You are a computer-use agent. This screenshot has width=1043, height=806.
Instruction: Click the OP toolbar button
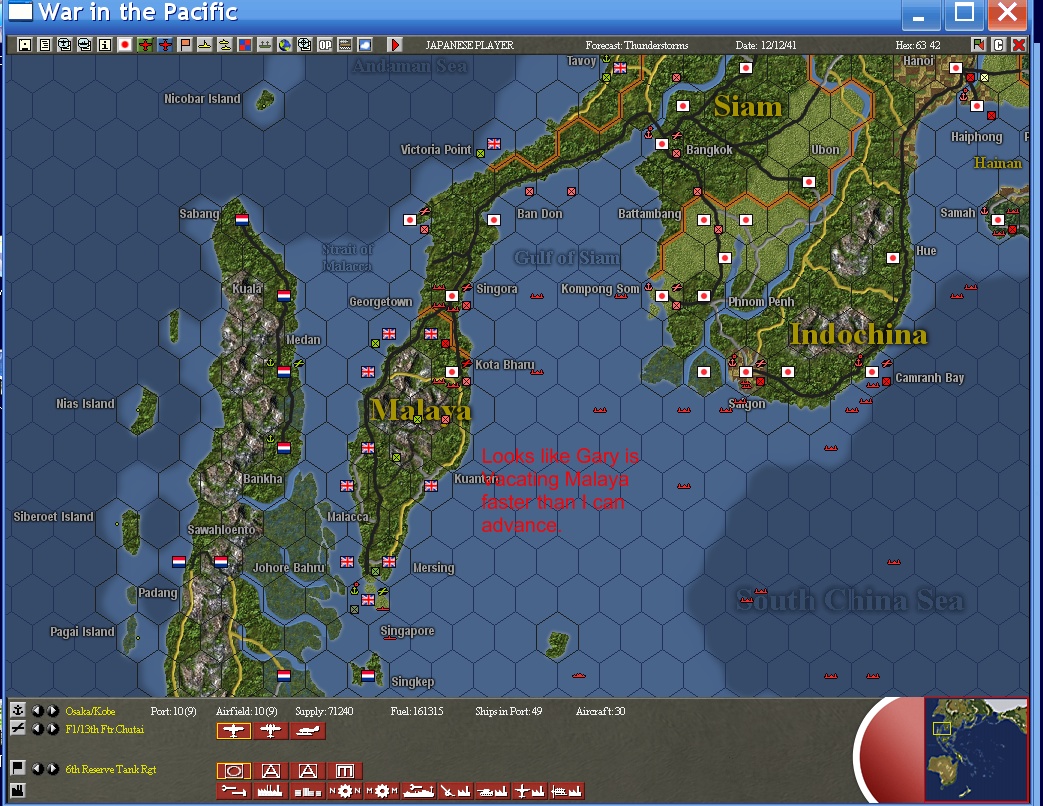point(325,45)
